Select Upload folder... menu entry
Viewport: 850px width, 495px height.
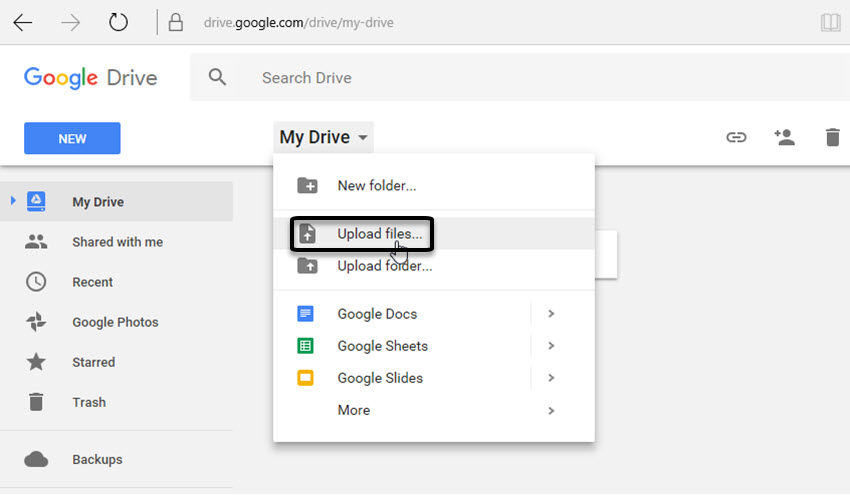[x=434, y=266]
